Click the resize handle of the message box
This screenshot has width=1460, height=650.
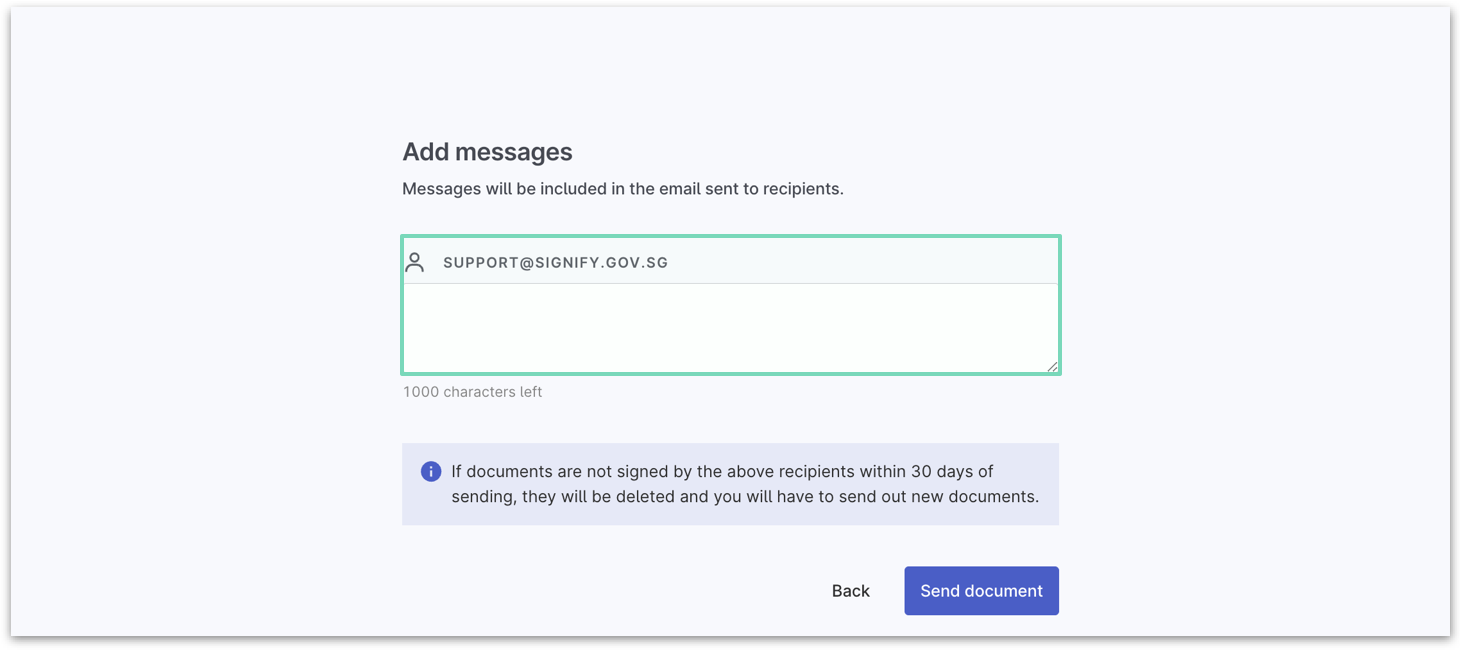(x=1052, y=367)
